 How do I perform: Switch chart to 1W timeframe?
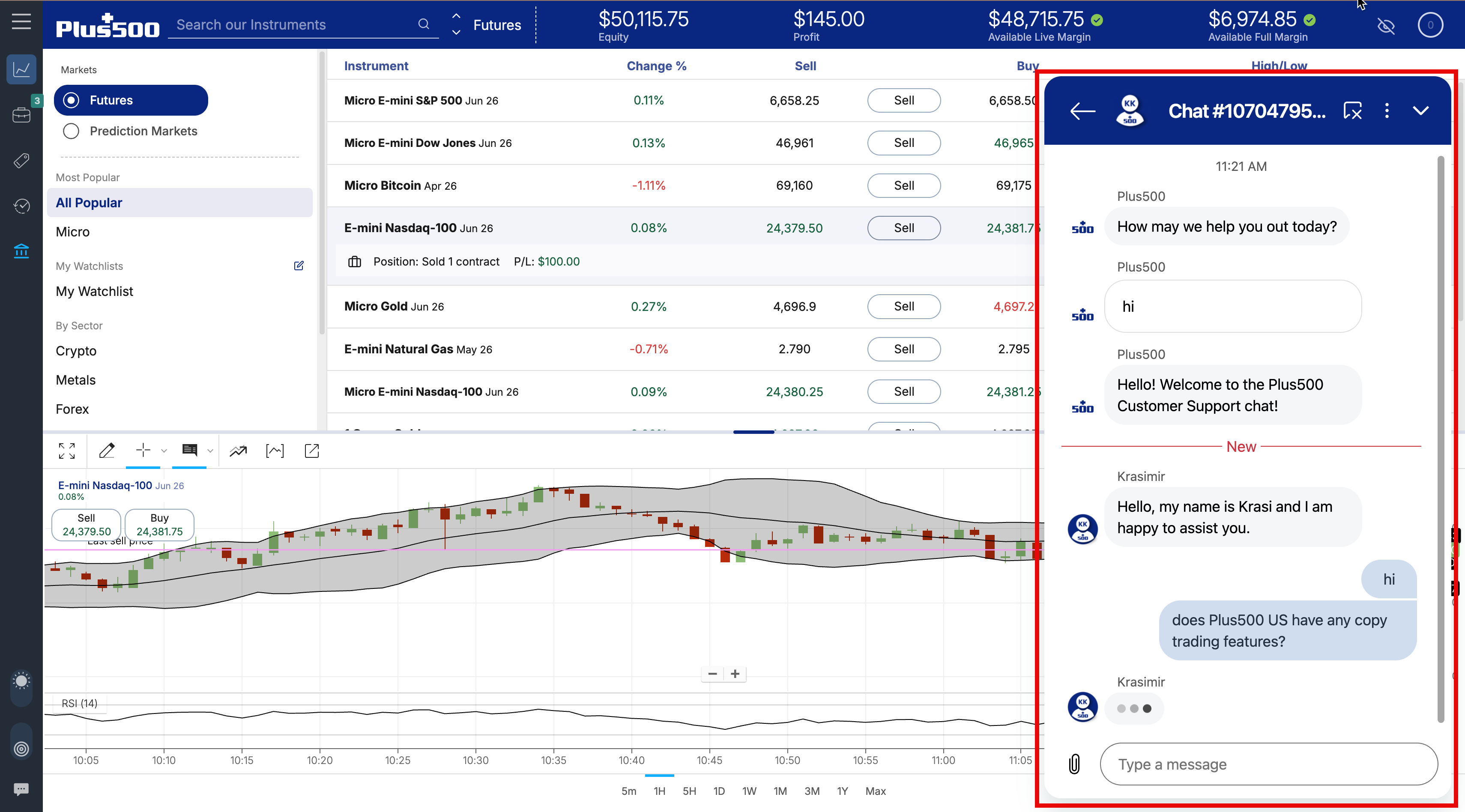pyautogui.click(x=749, y=791)
